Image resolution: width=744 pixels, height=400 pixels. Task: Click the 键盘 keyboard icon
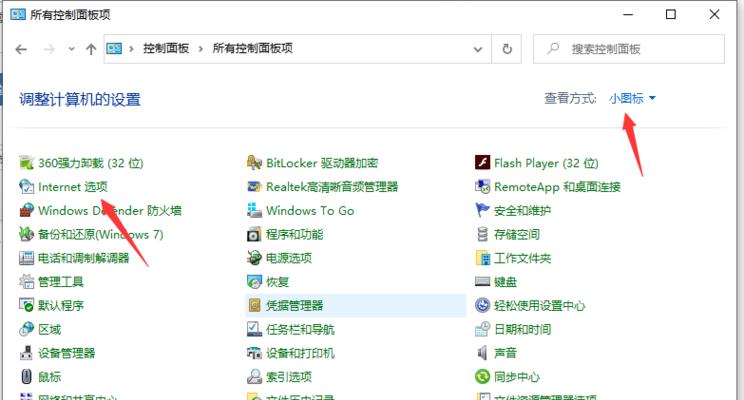482,281
